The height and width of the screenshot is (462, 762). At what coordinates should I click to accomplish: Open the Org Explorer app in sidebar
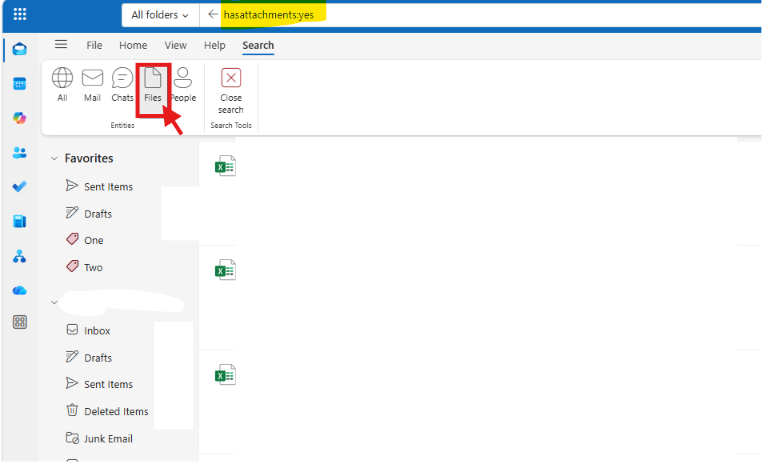click(19, 256)
